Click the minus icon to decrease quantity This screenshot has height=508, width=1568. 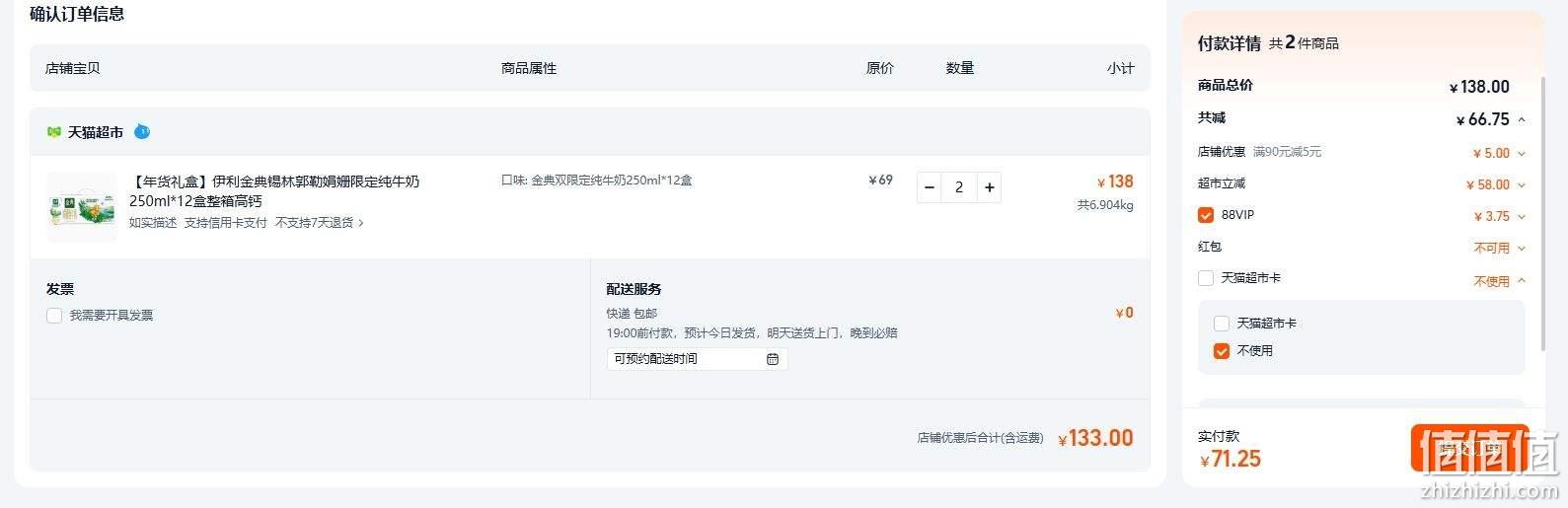[929, 187]
